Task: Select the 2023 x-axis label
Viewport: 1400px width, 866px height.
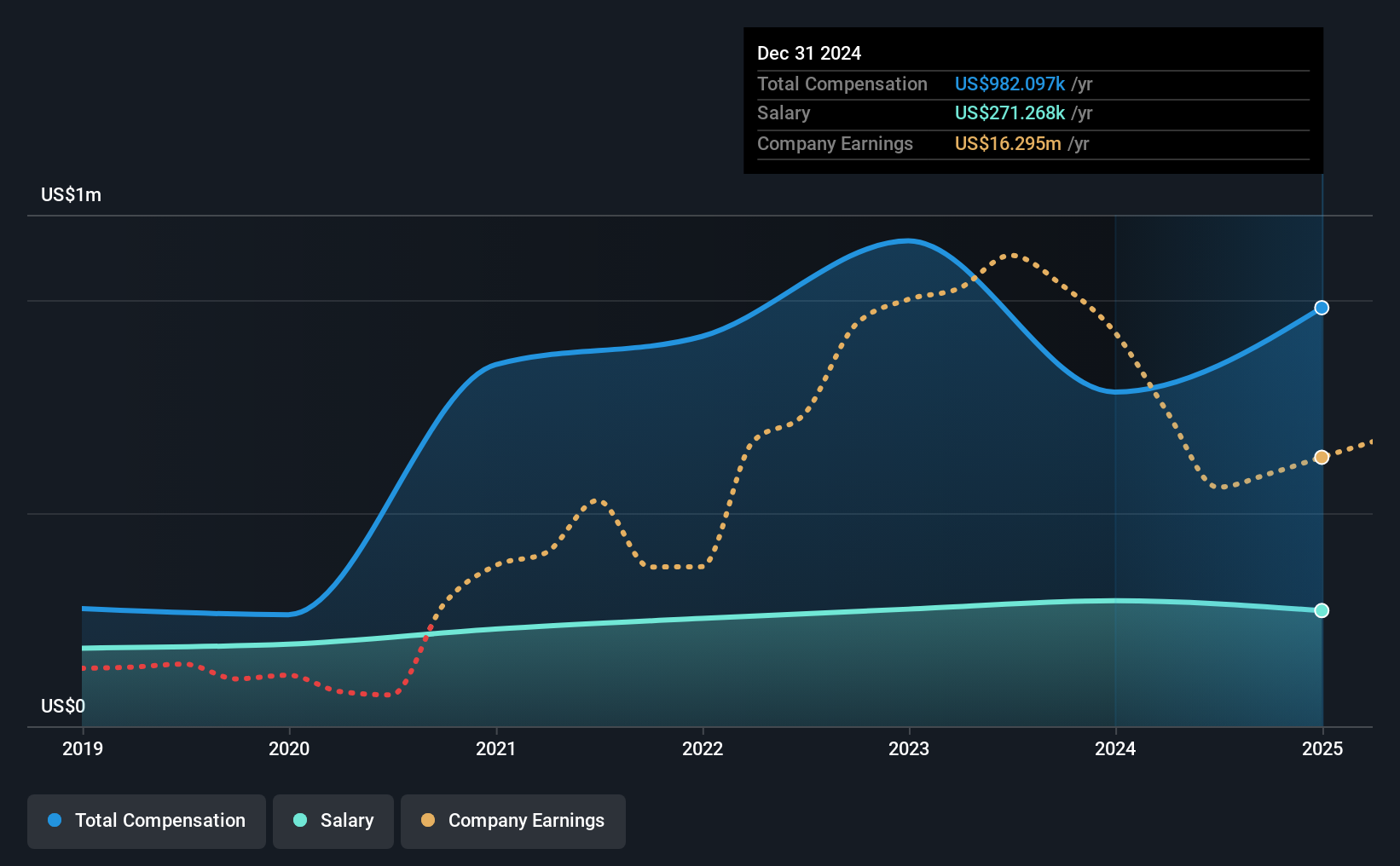Action: (909, 748)
